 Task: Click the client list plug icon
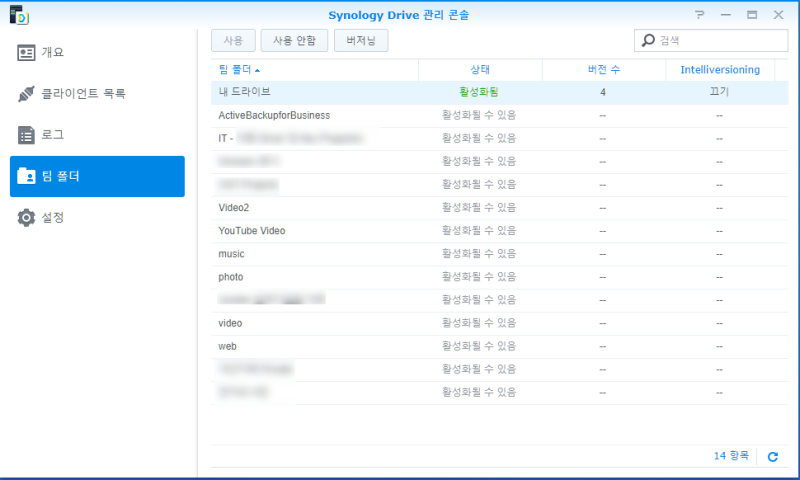pos(26,94)
